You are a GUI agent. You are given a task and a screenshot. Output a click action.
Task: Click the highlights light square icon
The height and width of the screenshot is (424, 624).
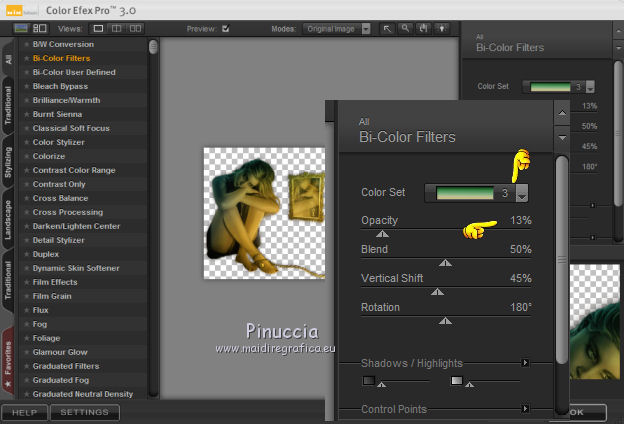coord(456,381)
